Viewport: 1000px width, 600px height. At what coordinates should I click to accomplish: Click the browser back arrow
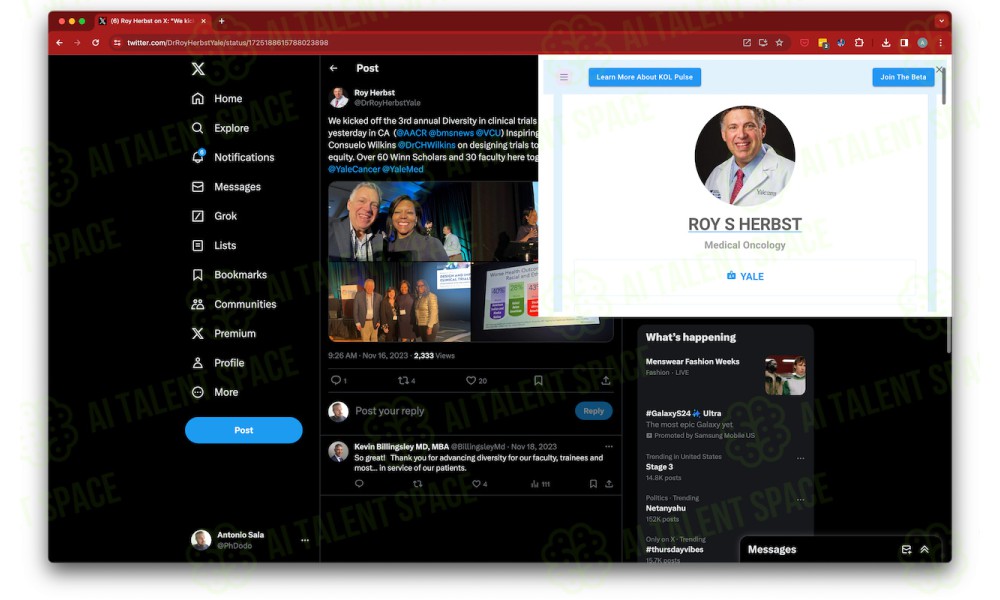59,43
